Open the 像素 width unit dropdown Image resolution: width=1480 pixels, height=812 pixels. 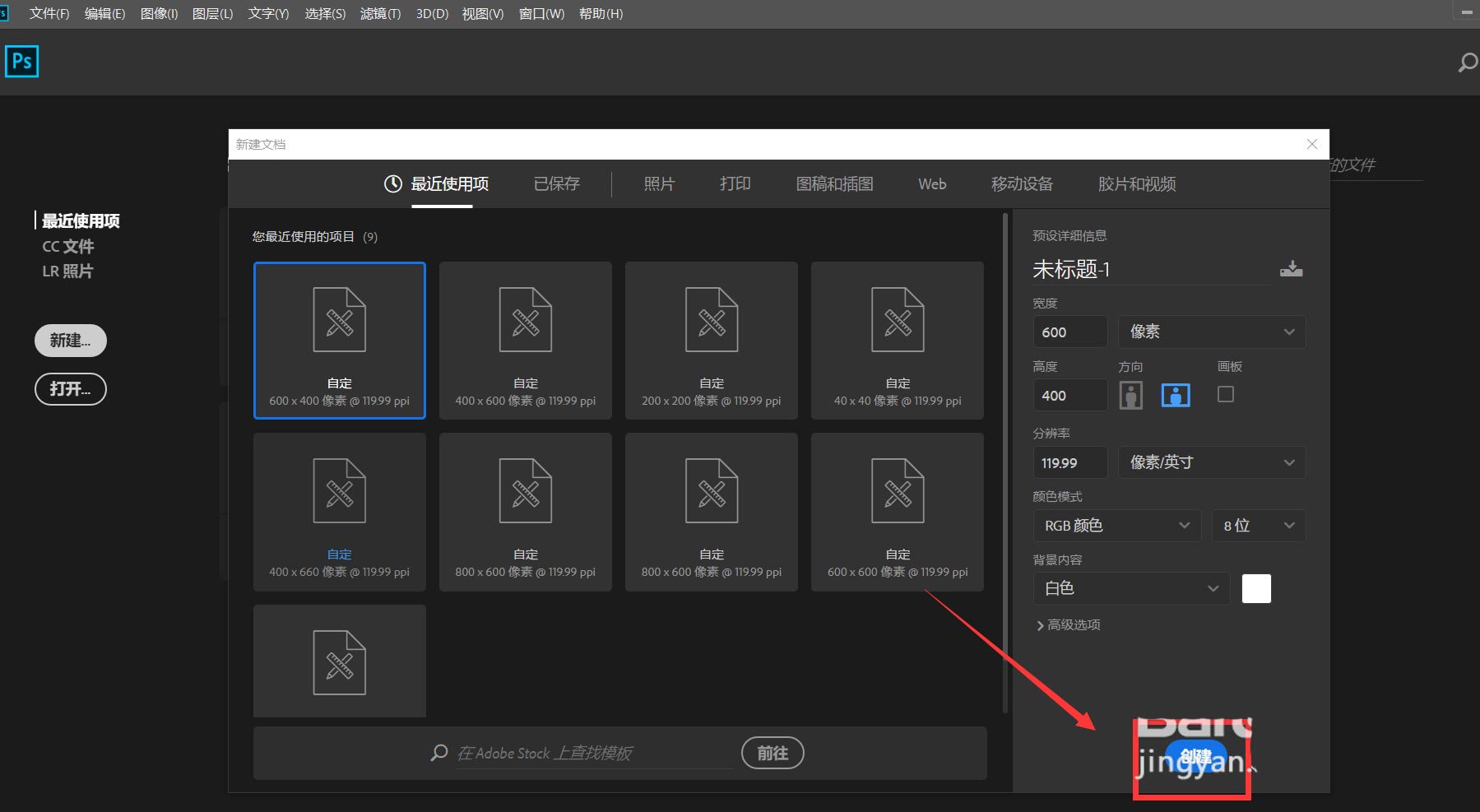[1212, 332]
